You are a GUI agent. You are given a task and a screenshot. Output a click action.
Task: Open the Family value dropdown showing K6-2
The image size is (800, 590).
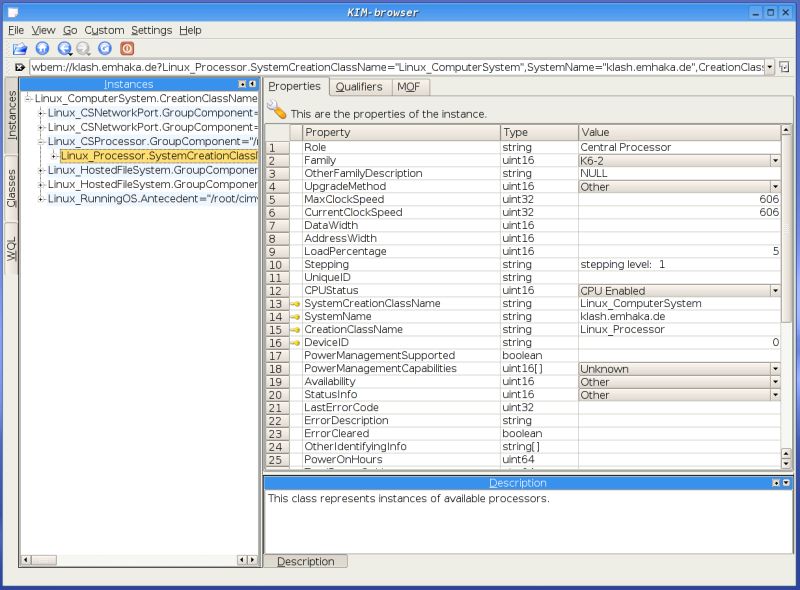(778, 160)
